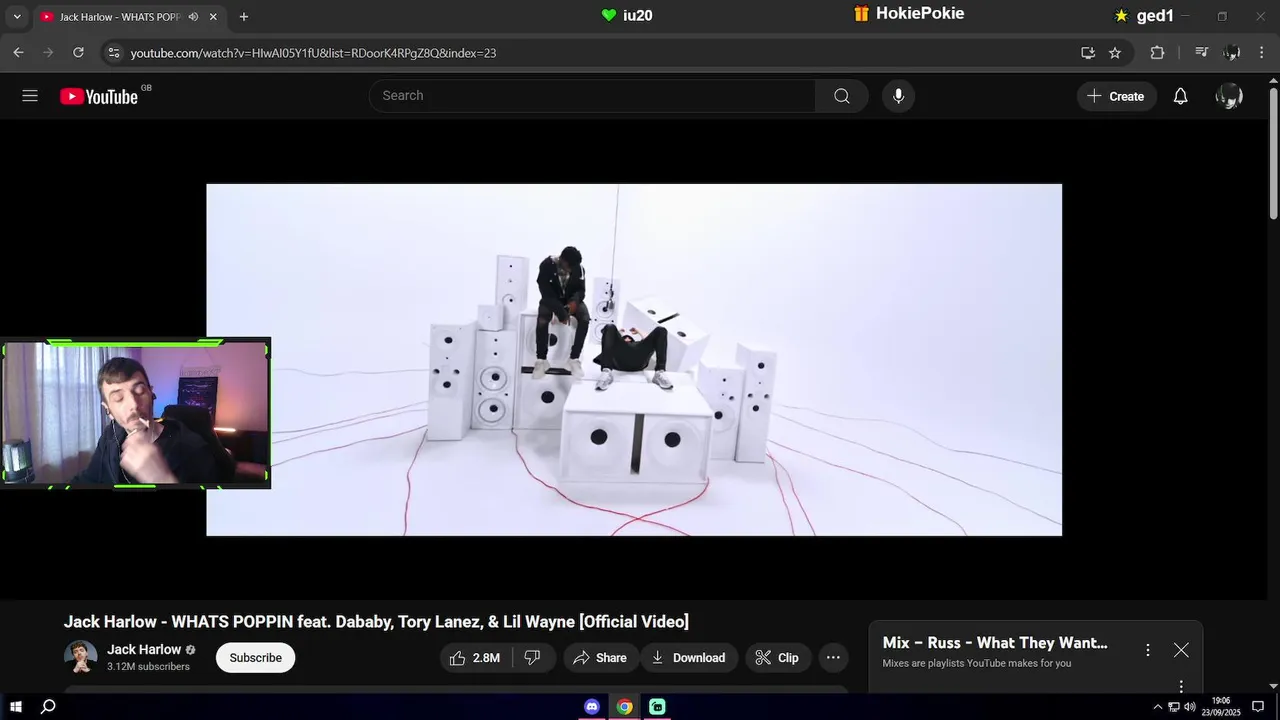This screenshot has width=1280, height=720.
Task: Open a new browser tab
Action: [244, 17]
